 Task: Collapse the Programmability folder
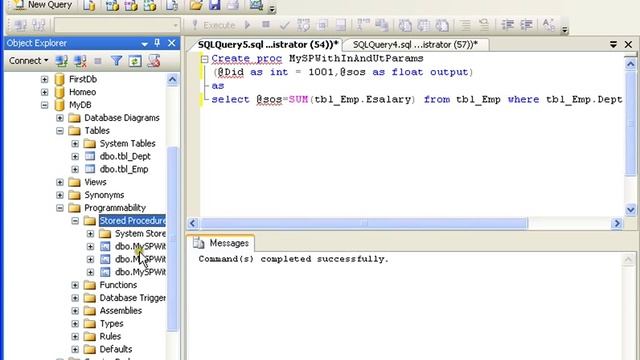(x=60, y=208)
